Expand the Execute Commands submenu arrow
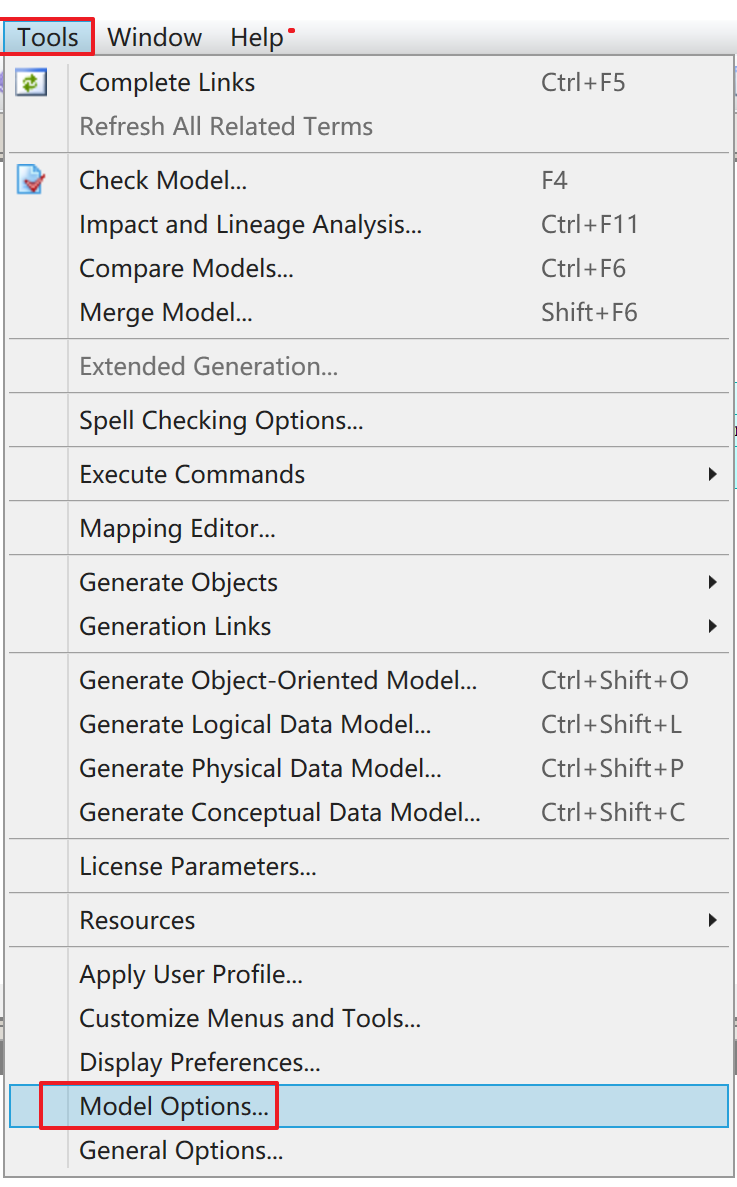The width and height of the screenshot is (737, 1187). (x=712, y=474)
